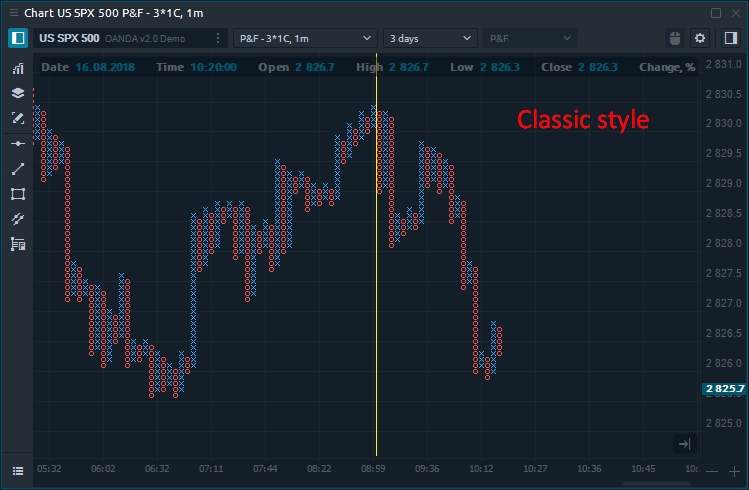Screen dimensions: 749x490
Task: Select the trend line drawing tool
Action: (x=18, y=169)
